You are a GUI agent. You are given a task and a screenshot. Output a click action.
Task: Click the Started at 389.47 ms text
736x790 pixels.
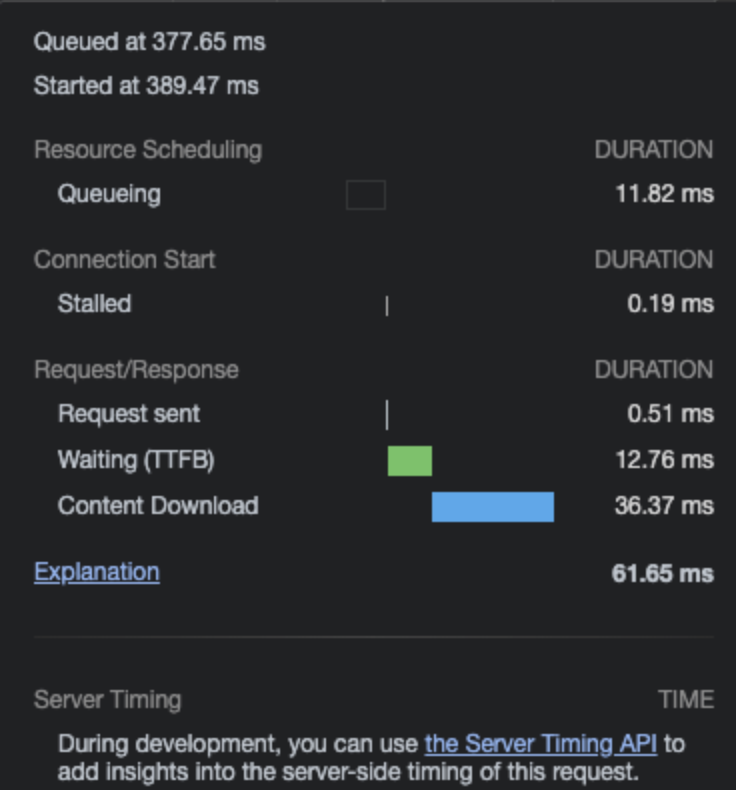(146, 86)
